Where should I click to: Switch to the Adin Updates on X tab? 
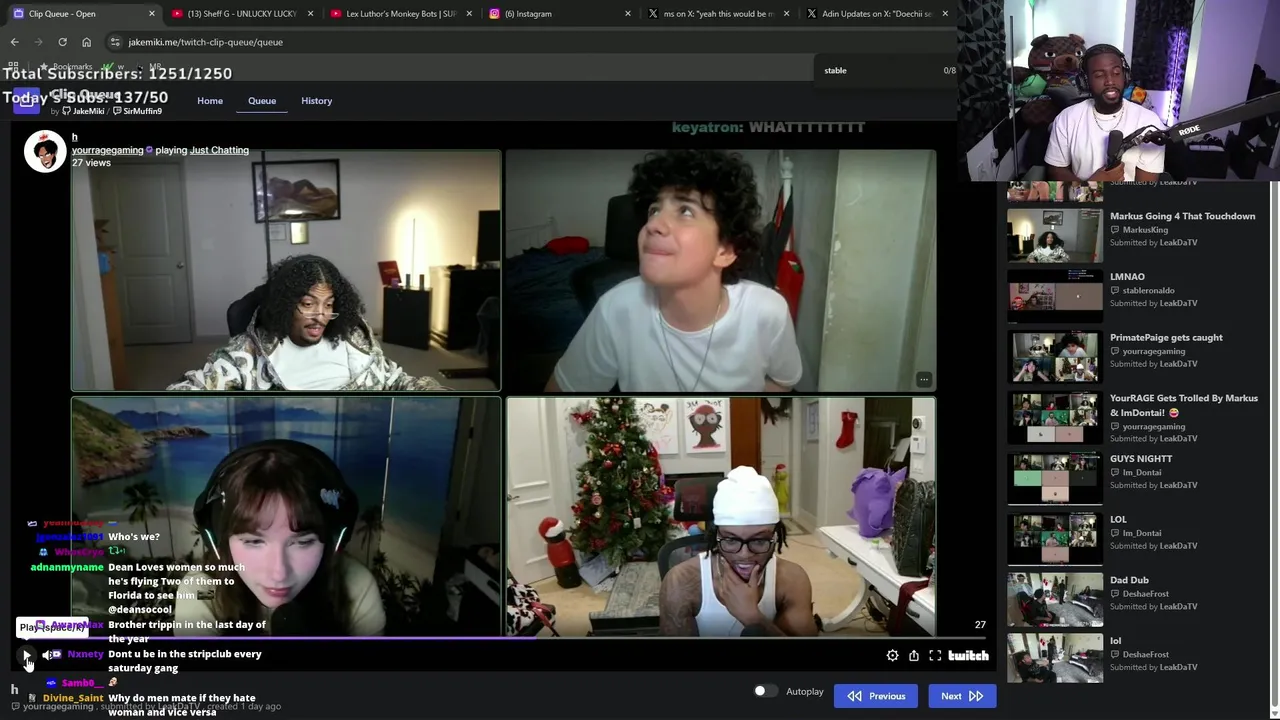(876, 14)
